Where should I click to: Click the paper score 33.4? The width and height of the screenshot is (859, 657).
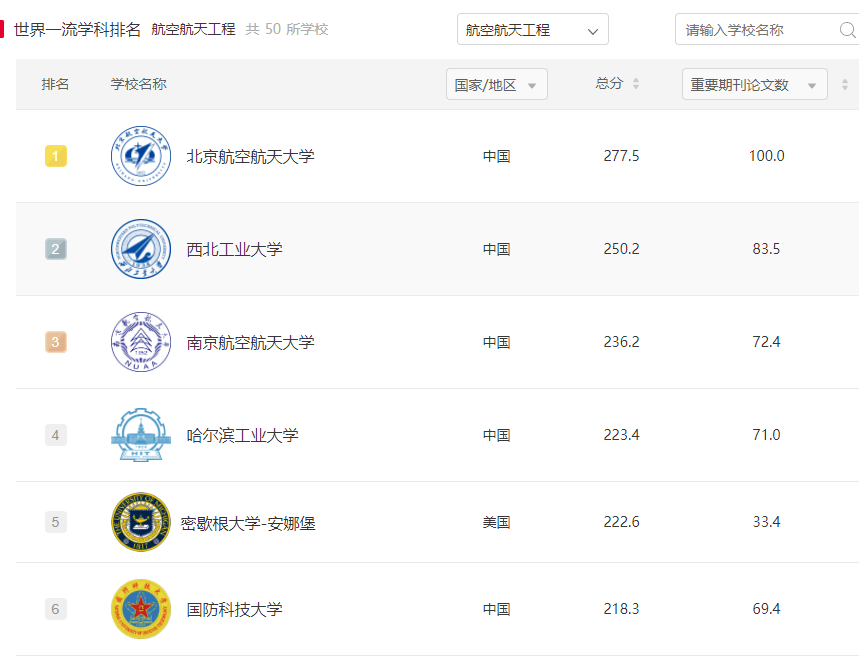coord(766,522)
